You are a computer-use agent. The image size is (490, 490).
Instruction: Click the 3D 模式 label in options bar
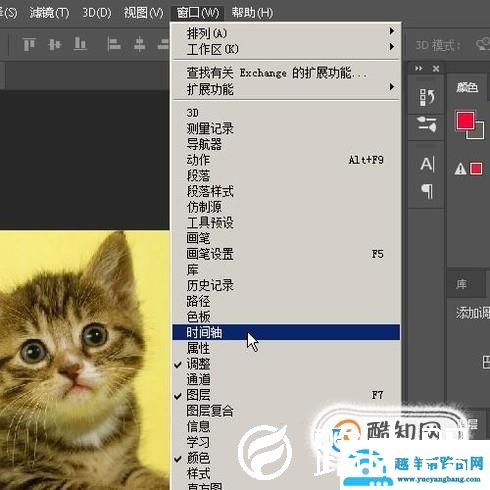coord(438,45)
